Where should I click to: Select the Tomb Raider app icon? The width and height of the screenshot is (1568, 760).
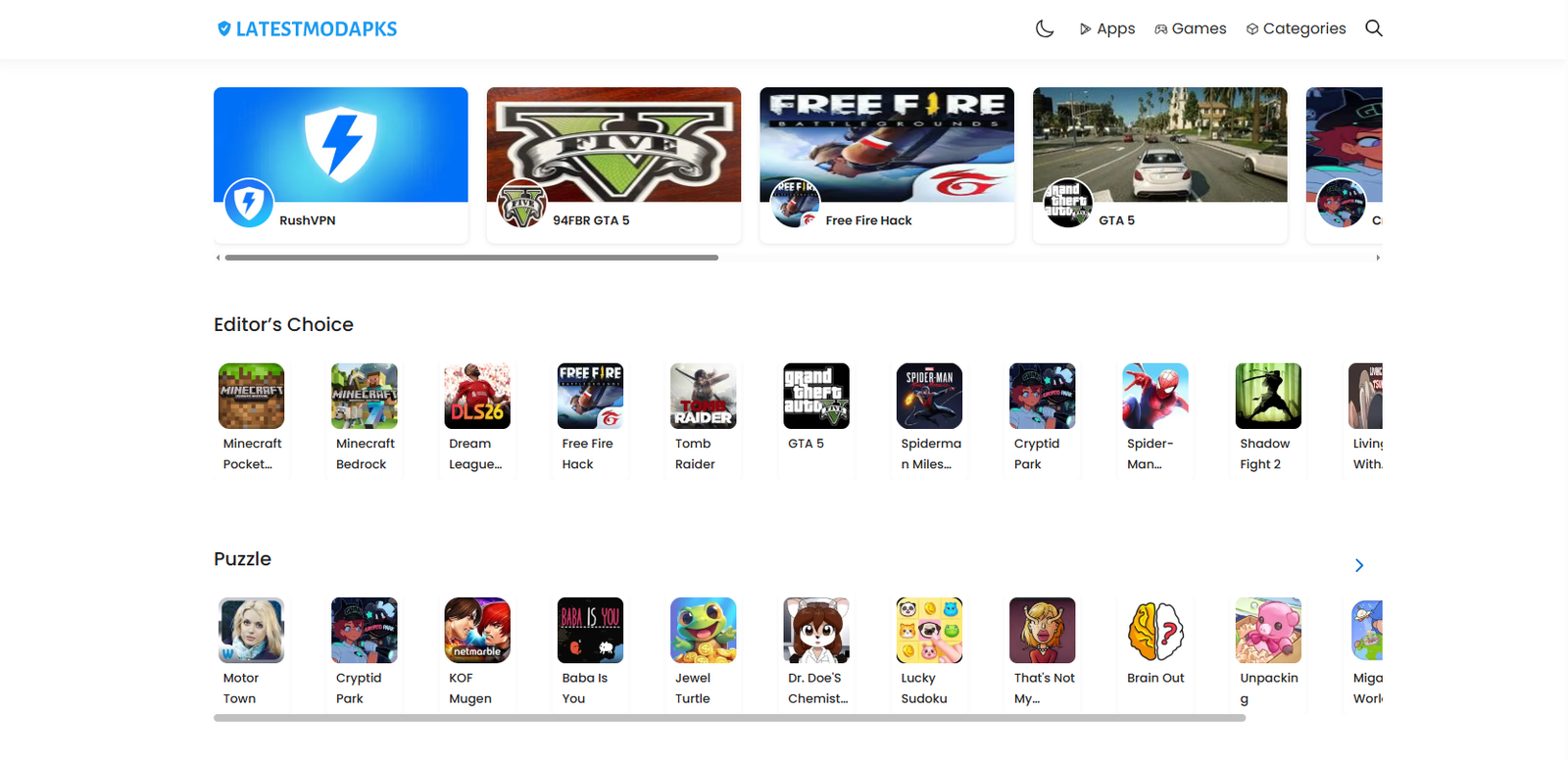[x=703, y=396]
